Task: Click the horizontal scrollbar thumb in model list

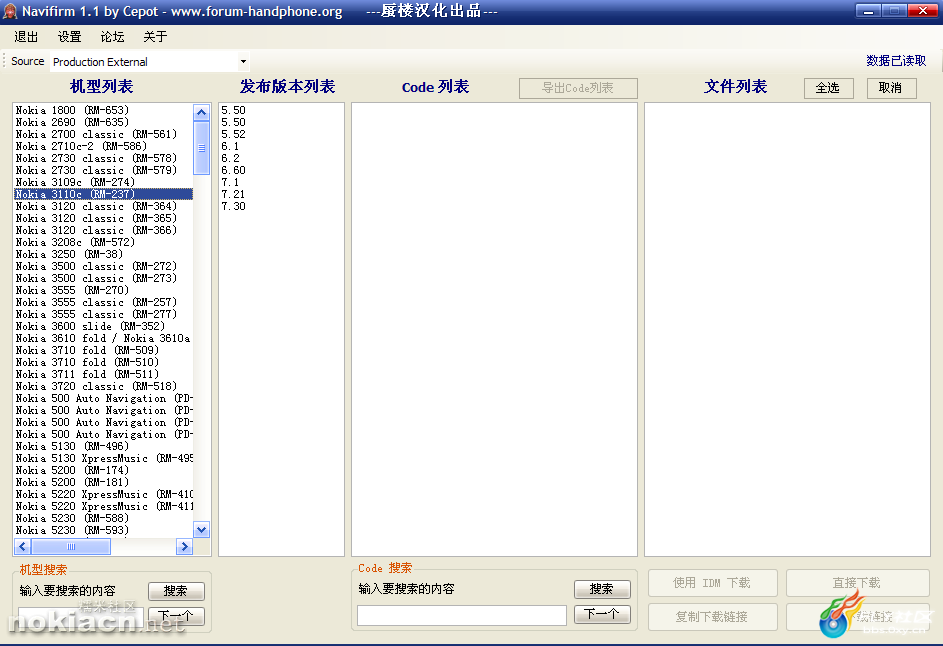Action: [x=71, y=547]
